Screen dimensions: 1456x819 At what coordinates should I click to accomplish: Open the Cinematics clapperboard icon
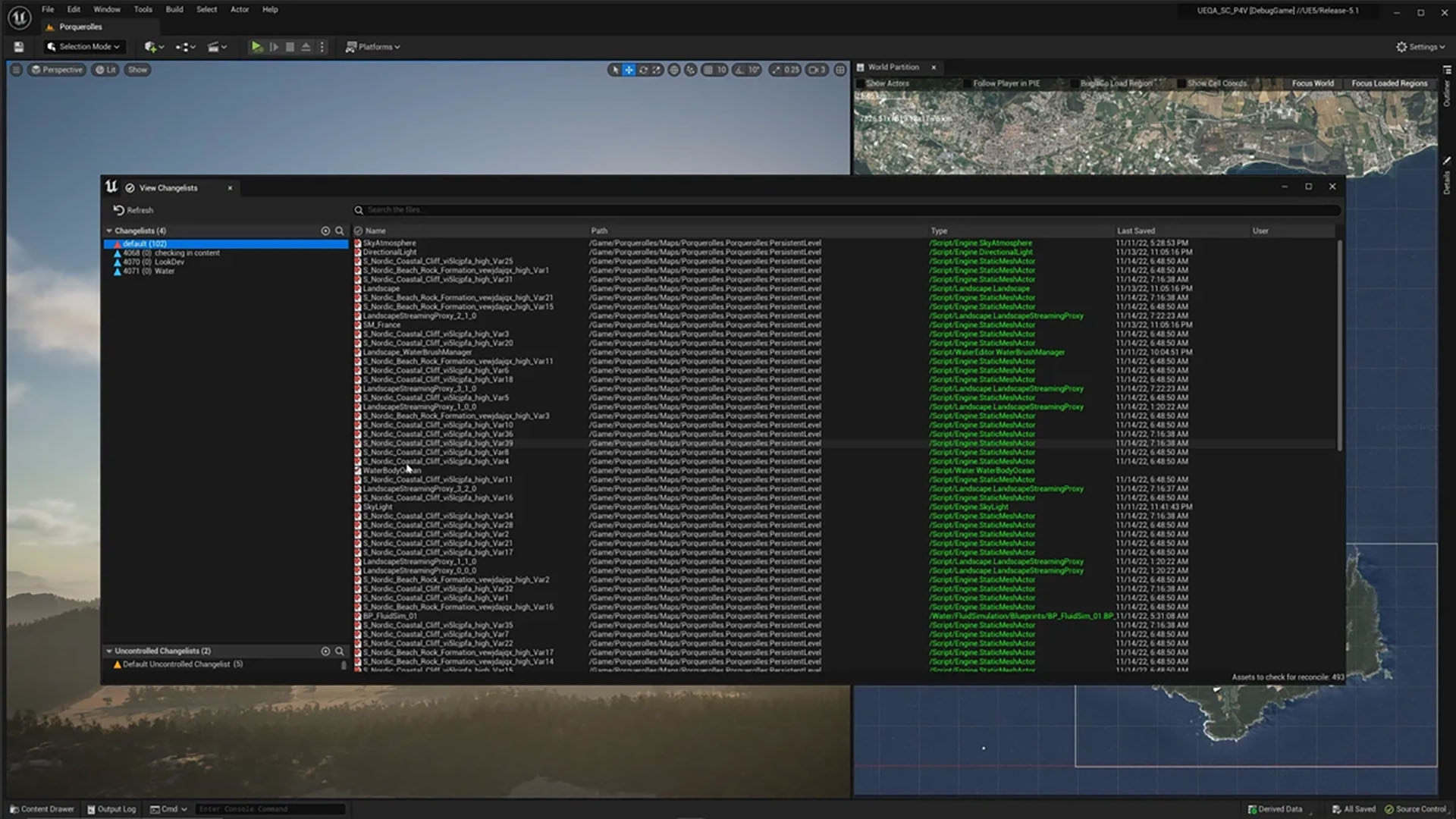pos(215,46)
